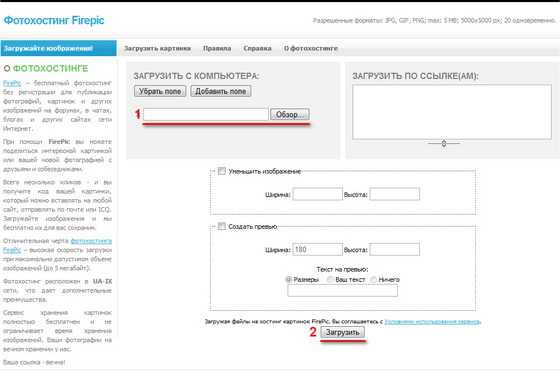This screenshot has width=560, height=372.
Task: Open the Фотохостинг Firepic logo link
Action: pyautogui.click(x=54, y=20)
